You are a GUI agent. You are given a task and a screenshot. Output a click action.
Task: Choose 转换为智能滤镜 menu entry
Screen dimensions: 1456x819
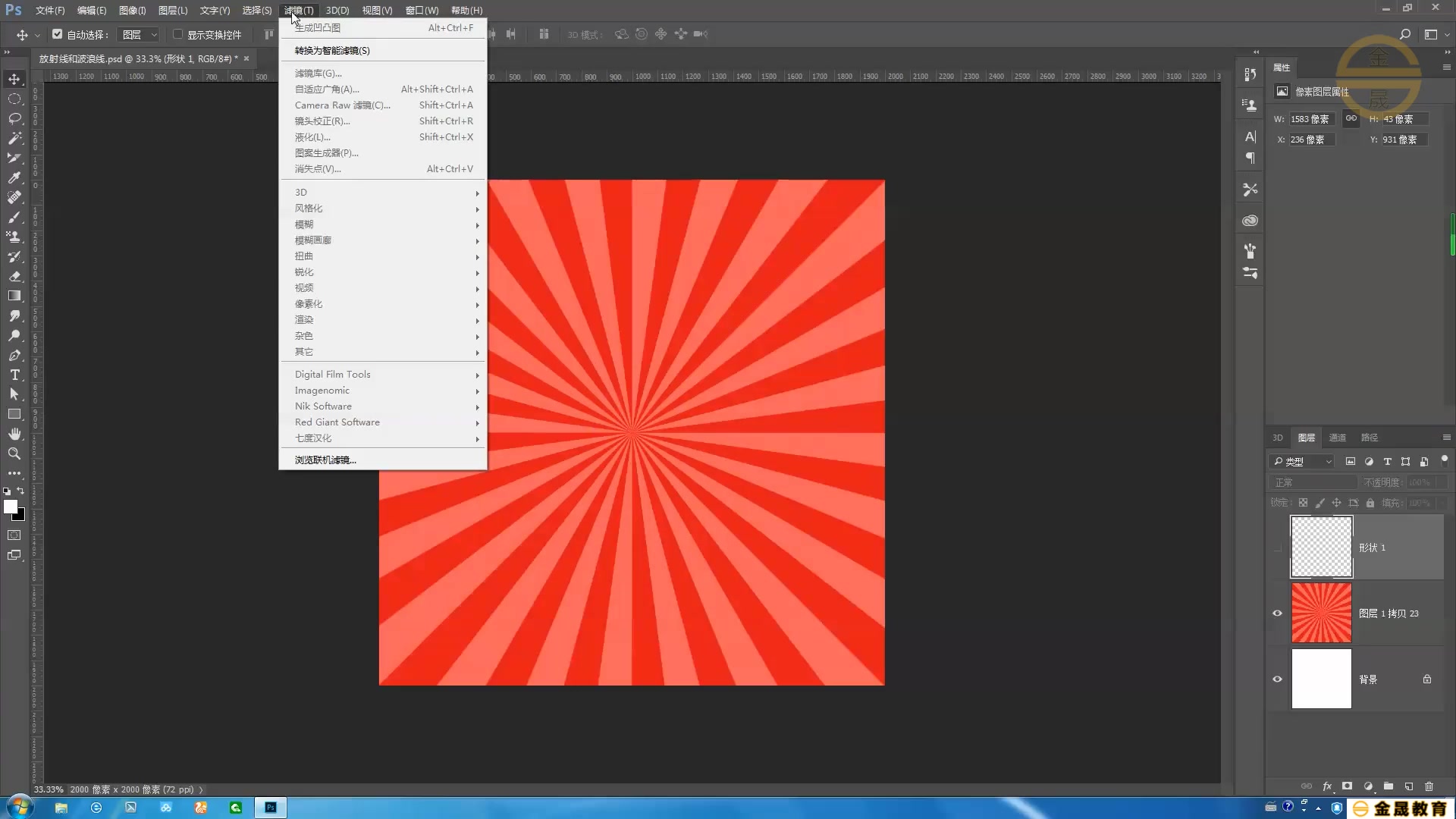(x=332, y=51)
